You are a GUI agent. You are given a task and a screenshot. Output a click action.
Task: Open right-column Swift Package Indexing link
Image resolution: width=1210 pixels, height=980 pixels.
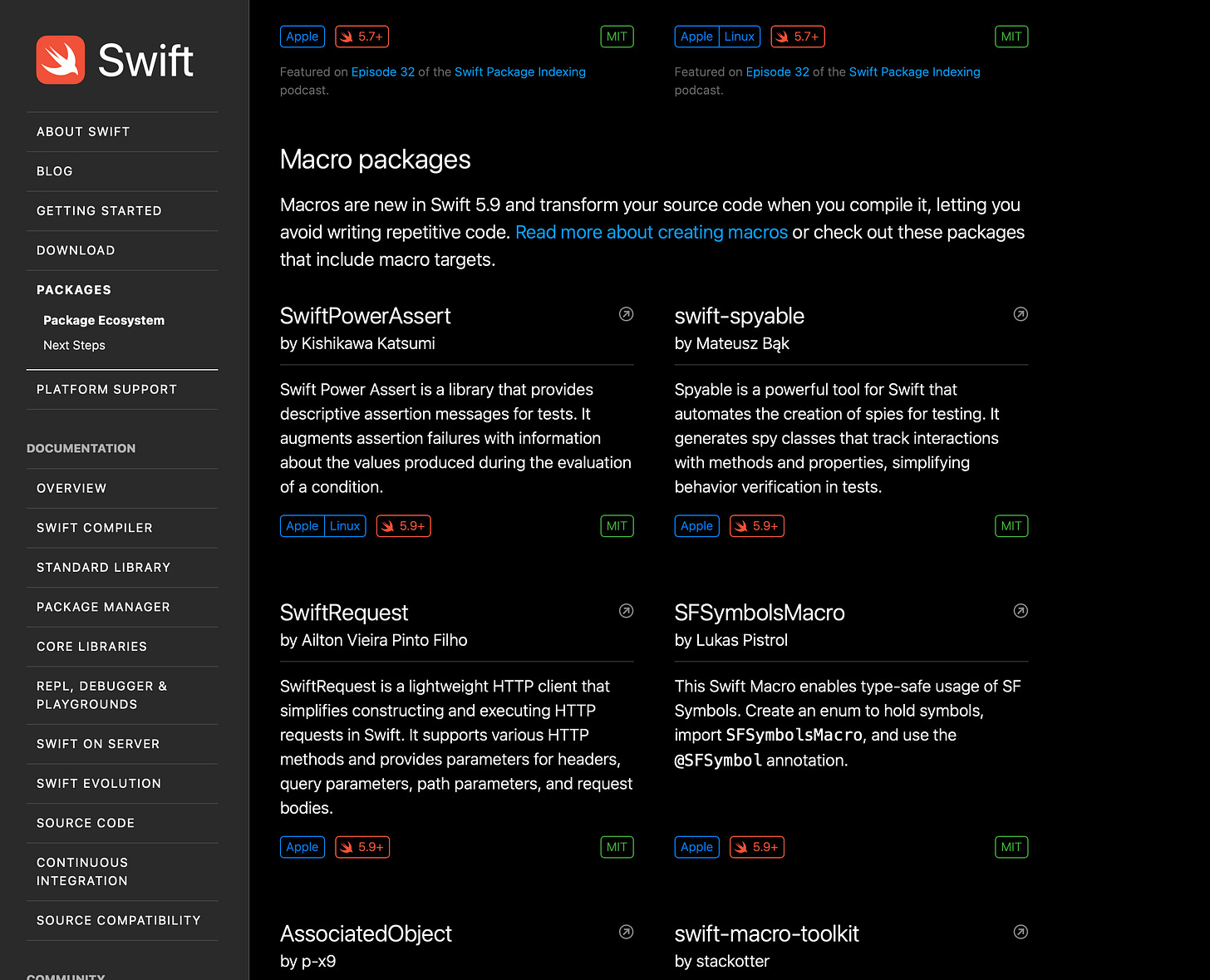coord(915,72)
